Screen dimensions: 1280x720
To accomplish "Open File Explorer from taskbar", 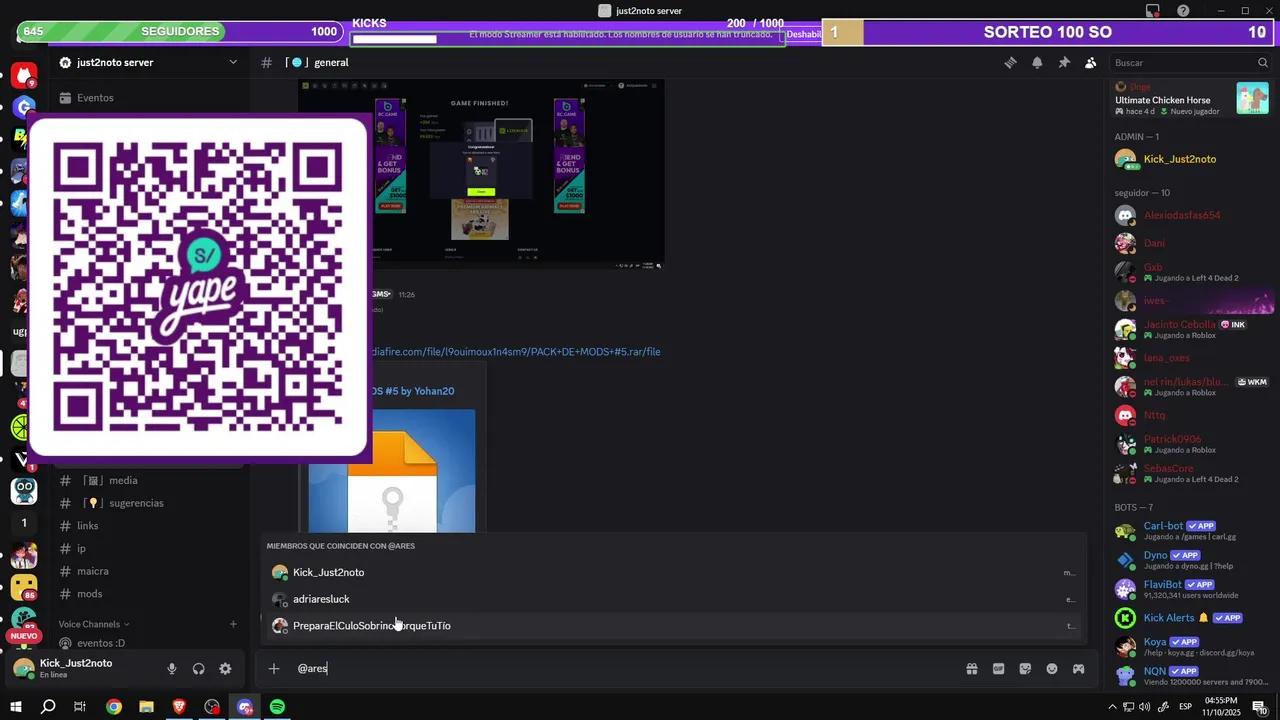I will coord(147,707).
